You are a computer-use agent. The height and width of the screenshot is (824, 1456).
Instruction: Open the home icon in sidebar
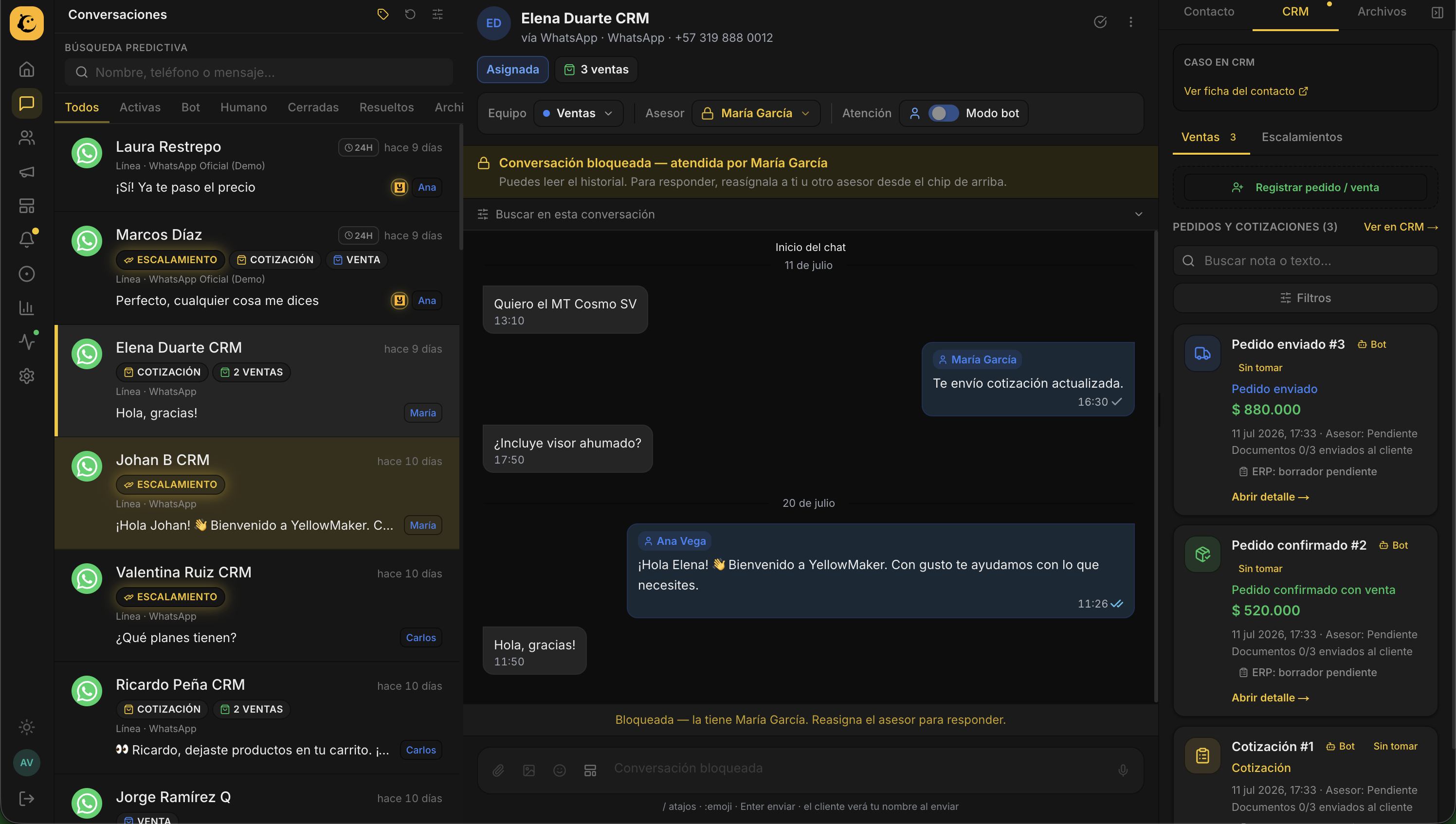[x=27, y=69]
